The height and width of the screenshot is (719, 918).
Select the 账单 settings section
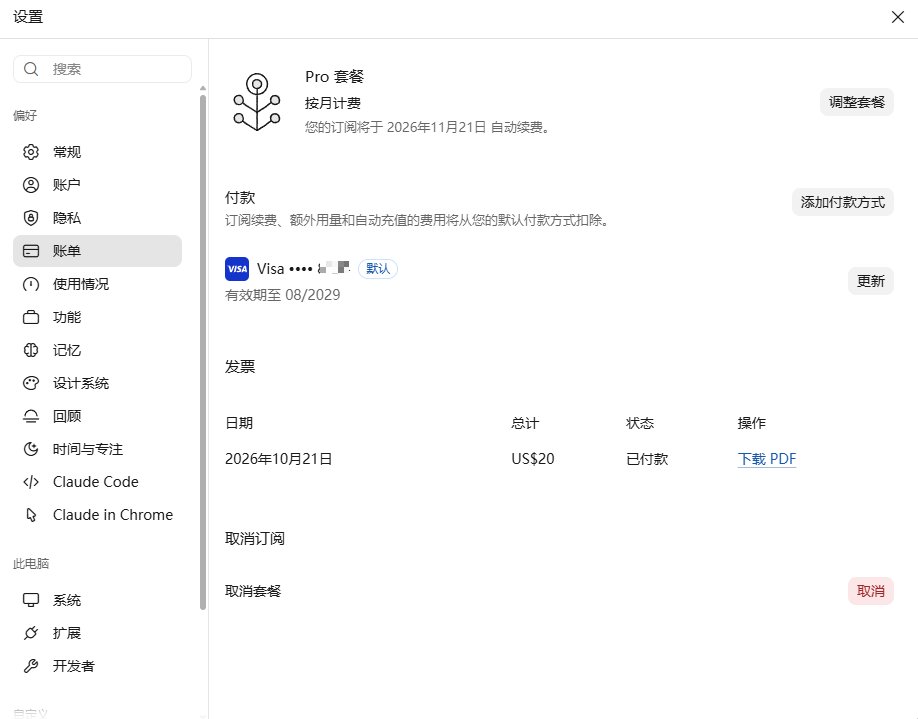tap(97, 251)
